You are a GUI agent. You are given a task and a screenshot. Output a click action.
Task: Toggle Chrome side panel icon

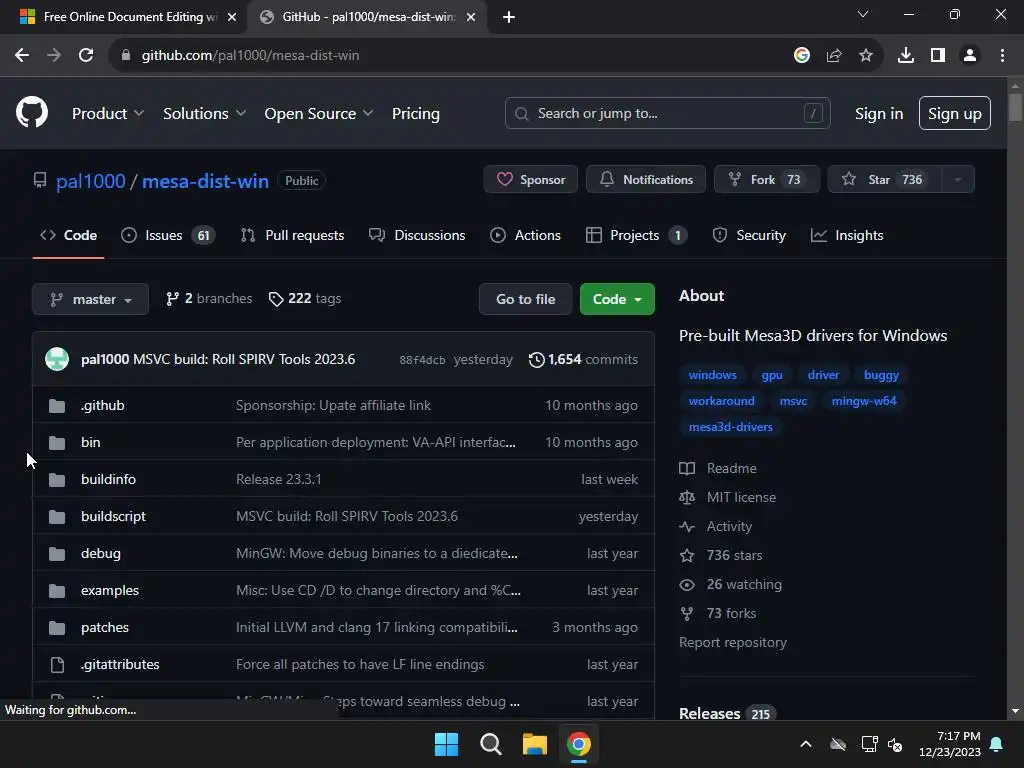click(938, 56)
